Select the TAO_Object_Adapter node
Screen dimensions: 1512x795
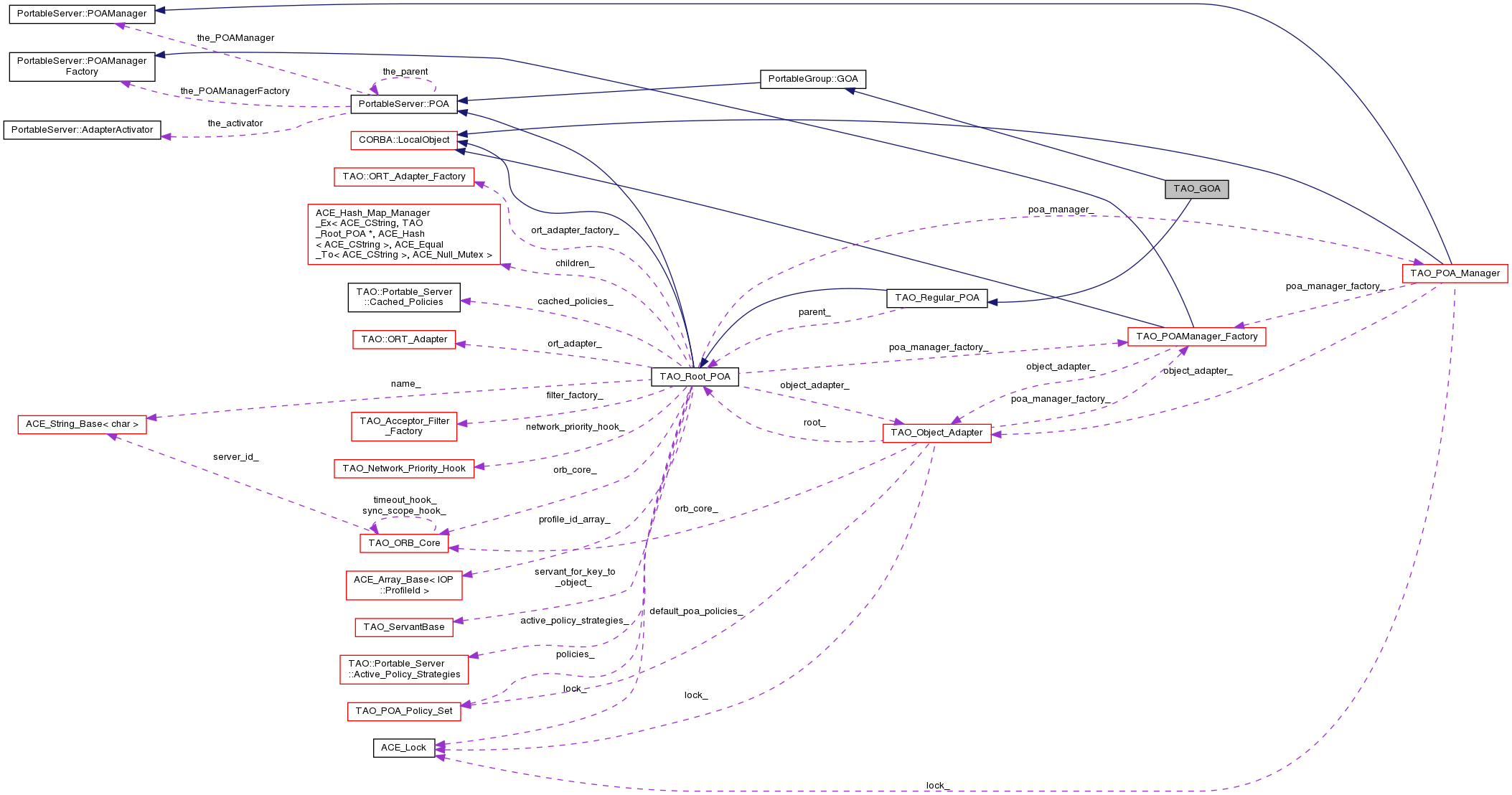click(936, 433)
